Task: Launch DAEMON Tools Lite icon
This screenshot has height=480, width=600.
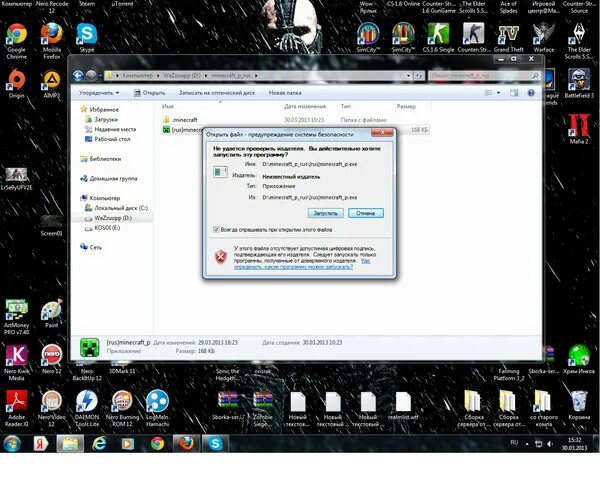Action: (87, 409)
